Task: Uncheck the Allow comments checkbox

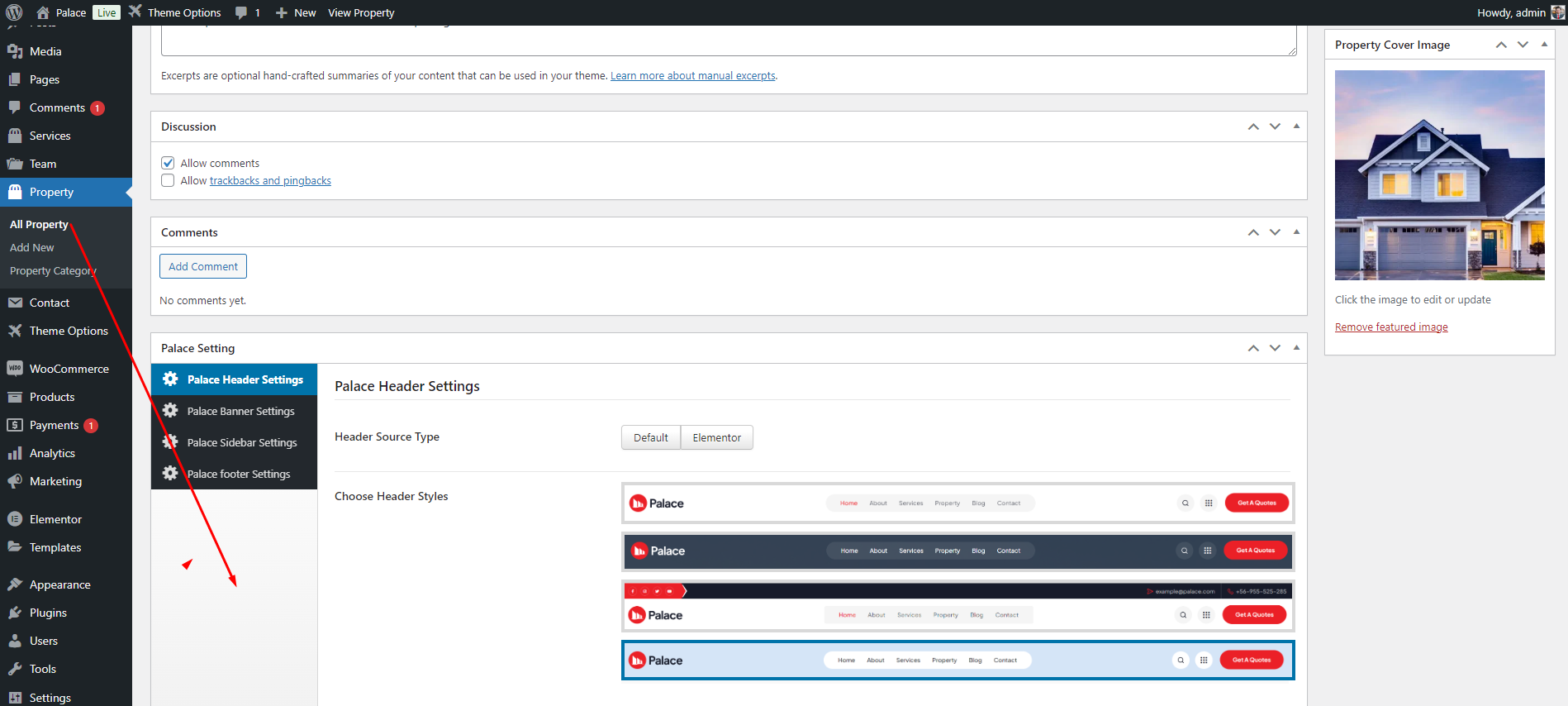Action: pyautogui.click(x=168, y=163)
